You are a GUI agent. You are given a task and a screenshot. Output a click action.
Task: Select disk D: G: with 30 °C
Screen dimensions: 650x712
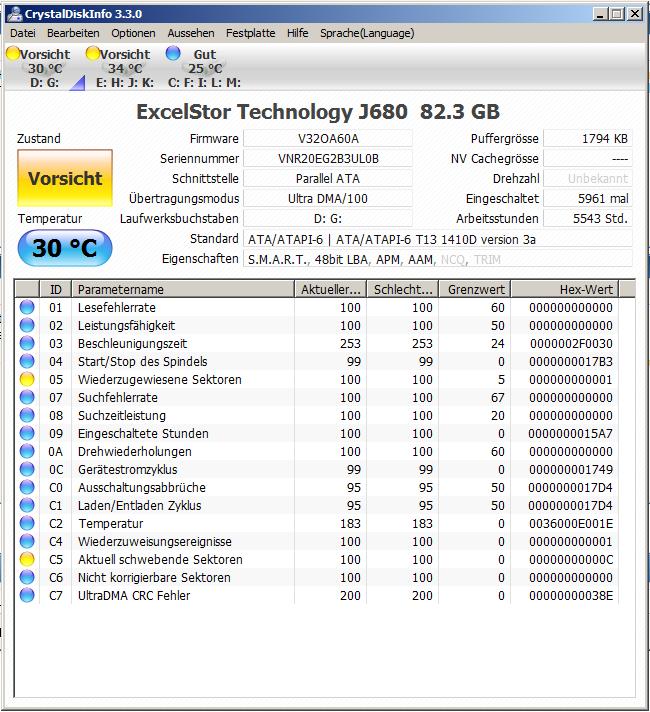coord(45,68)
